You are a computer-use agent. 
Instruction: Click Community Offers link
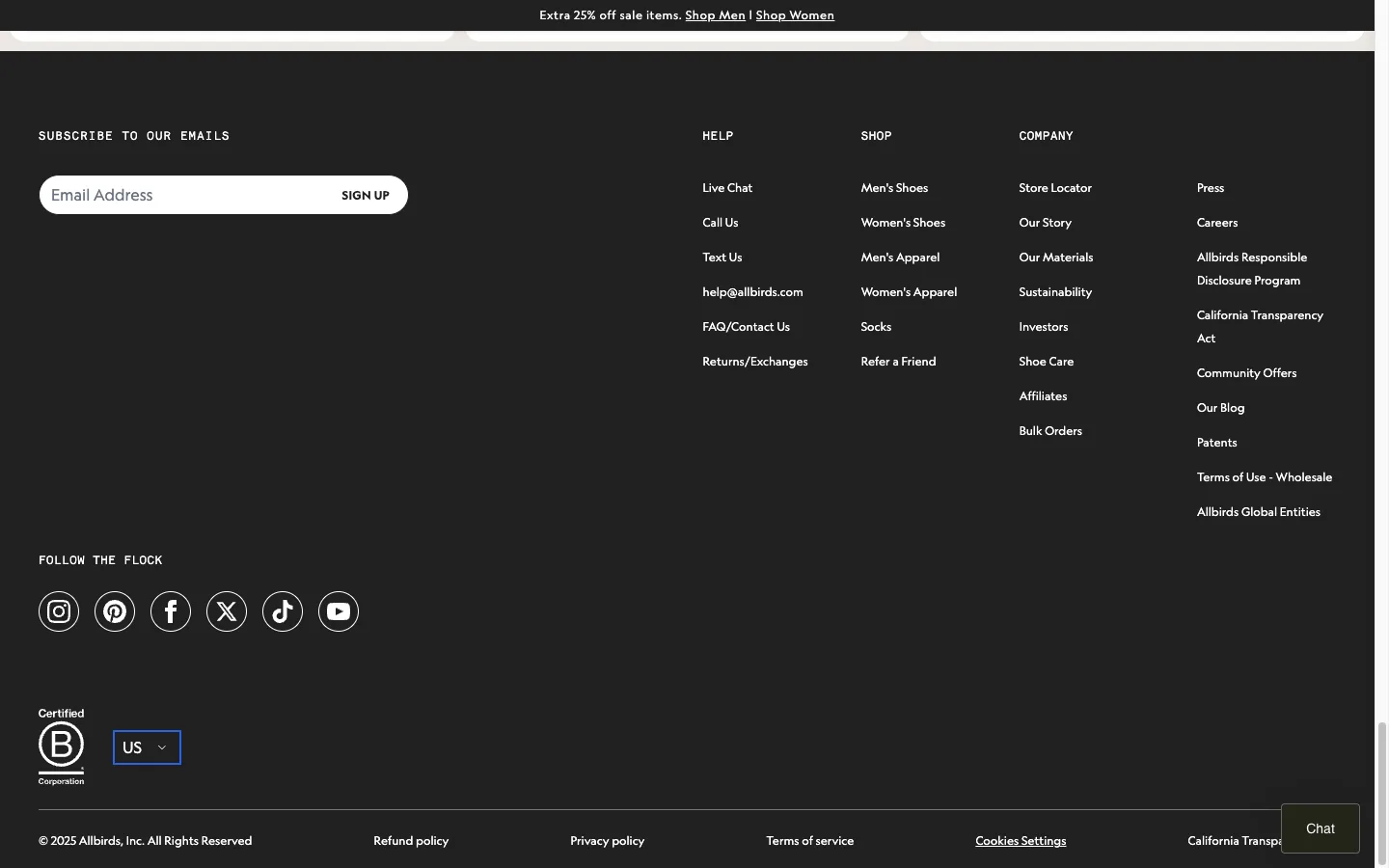(x=1246, y=373)
